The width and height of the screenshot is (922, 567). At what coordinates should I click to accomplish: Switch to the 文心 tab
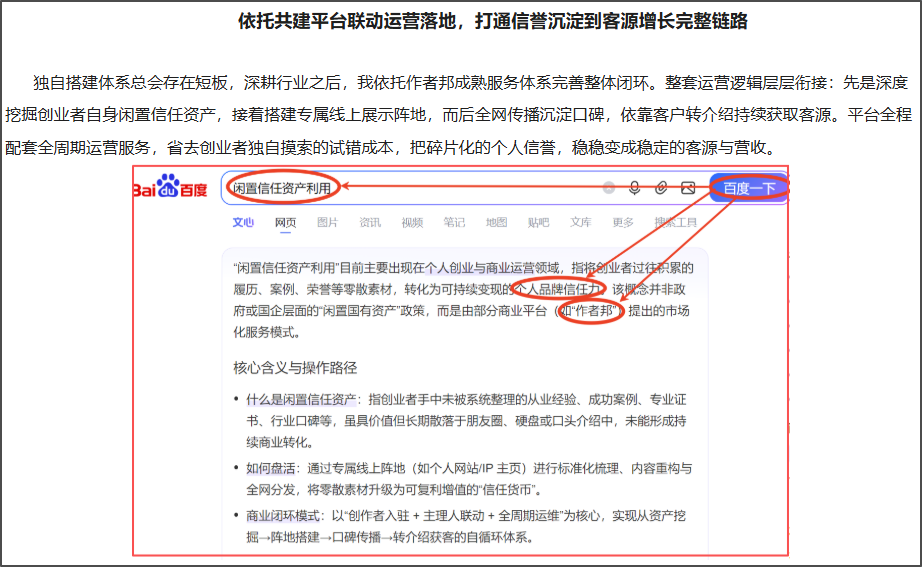tap(243, 222)
